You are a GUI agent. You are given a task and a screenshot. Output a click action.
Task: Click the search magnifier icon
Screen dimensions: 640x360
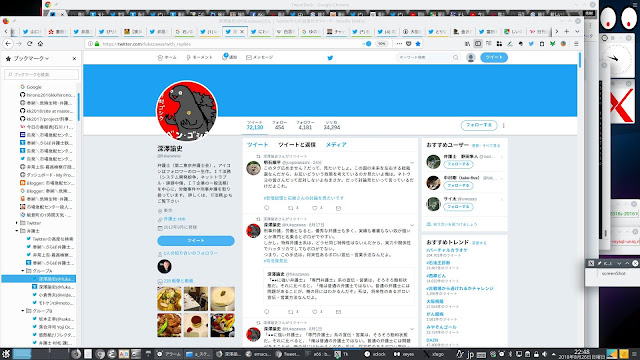[456, 58]
